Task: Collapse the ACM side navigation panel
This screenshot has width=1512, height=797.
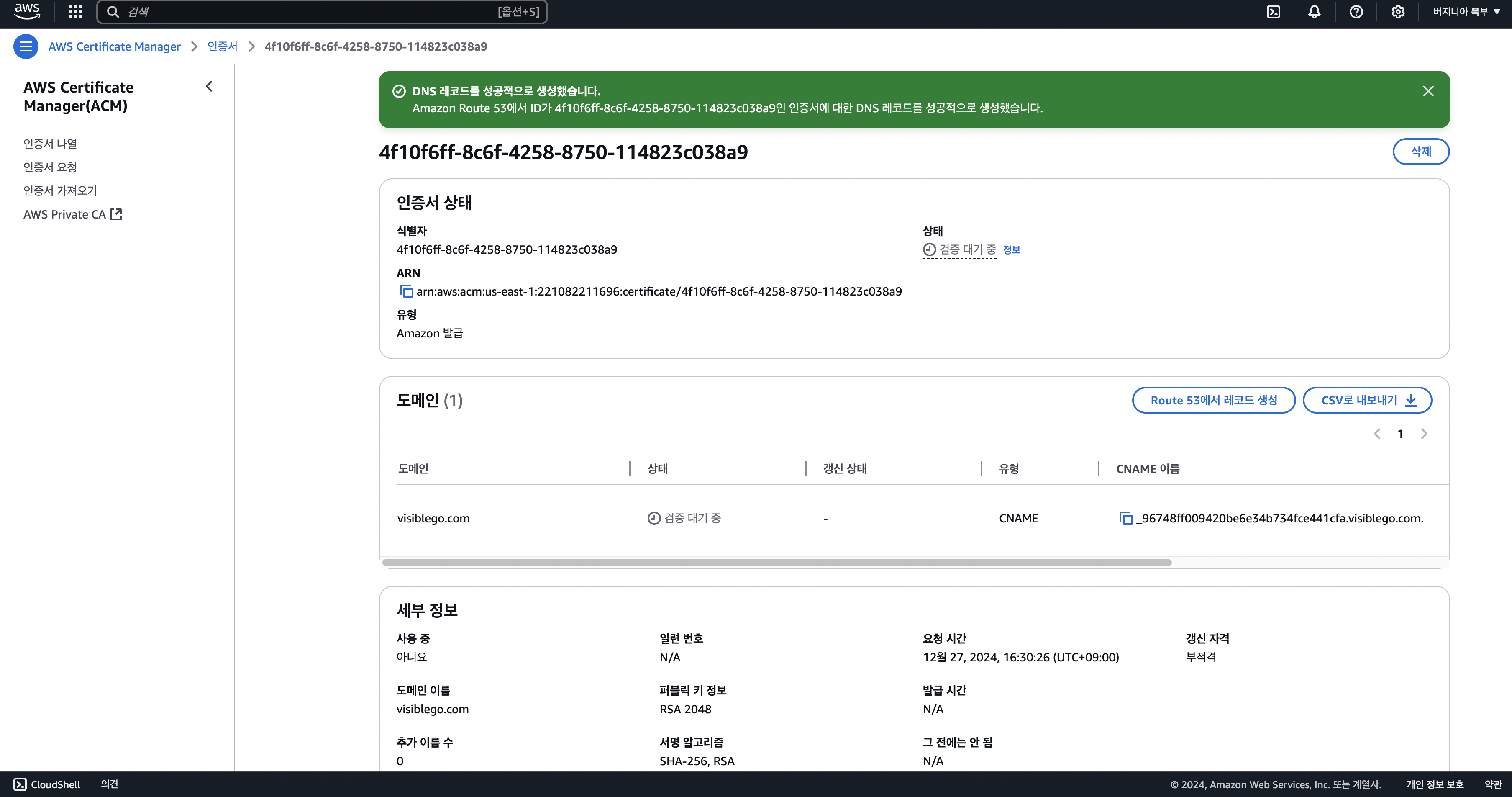Action: point(209,86)
